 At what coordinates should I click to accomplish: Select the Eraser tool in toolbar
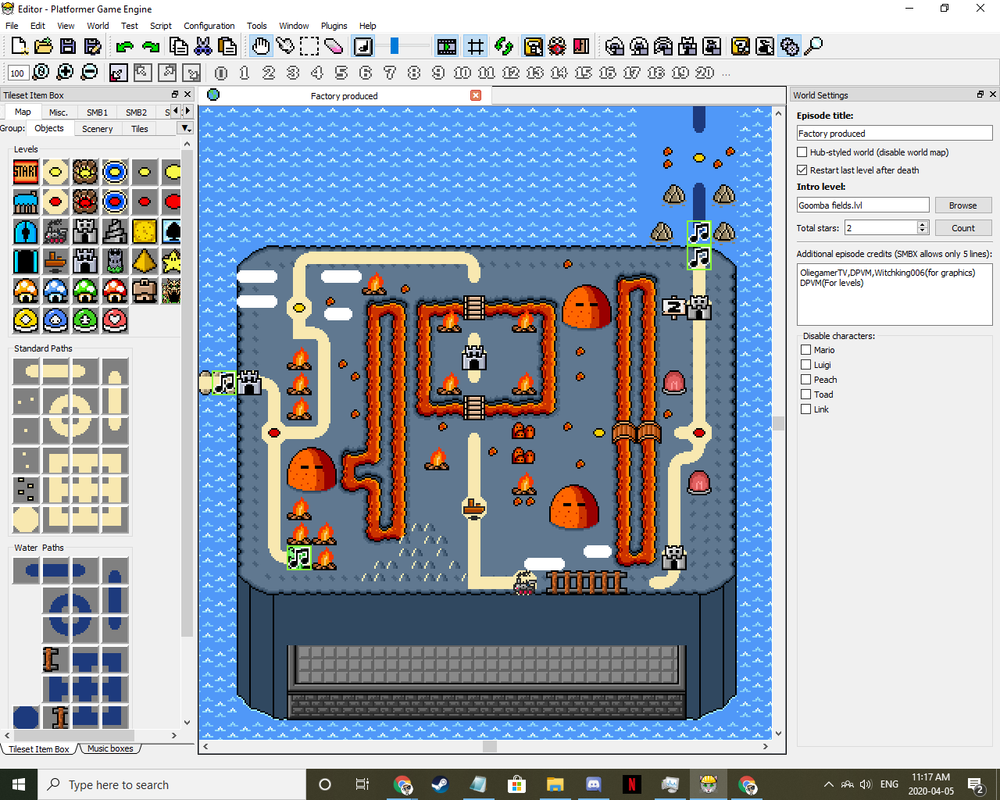334,46
